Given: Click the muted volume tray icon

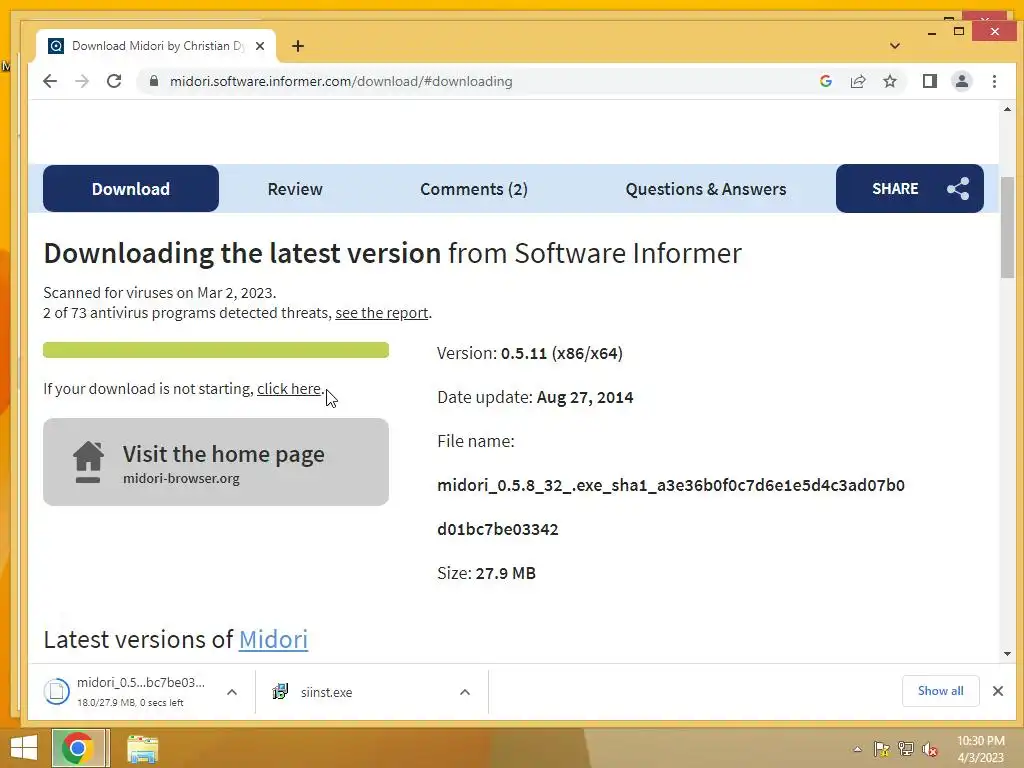Looking at the screenshot, I should pos(930,749).
